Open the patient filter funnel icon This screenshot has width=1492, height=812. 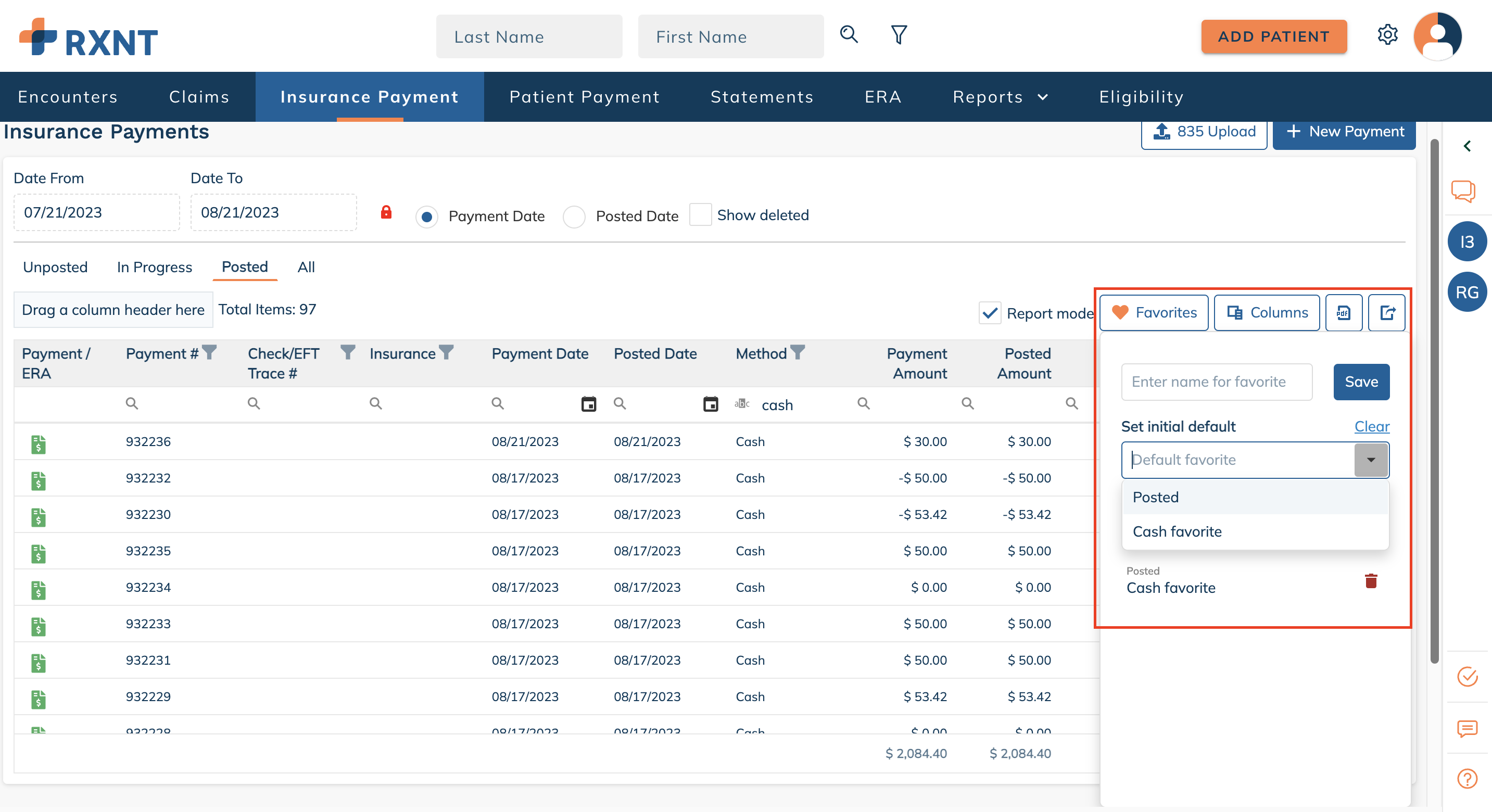point(899,35)
